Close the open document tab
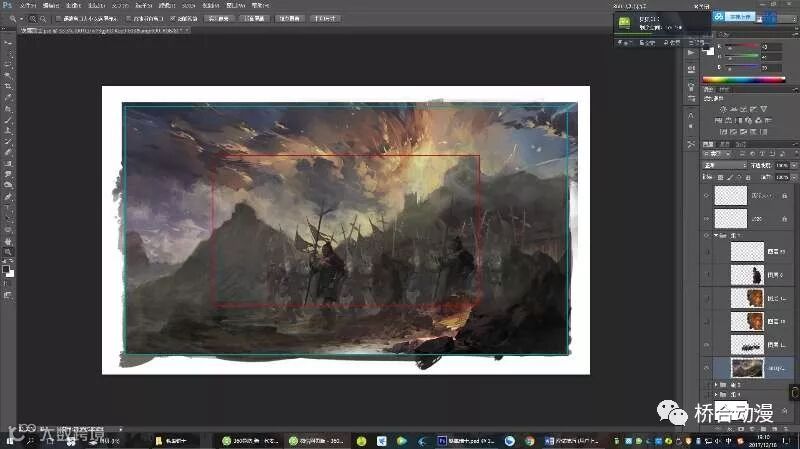The width and height of the screenshot is (800, 449). click(187, 30)
